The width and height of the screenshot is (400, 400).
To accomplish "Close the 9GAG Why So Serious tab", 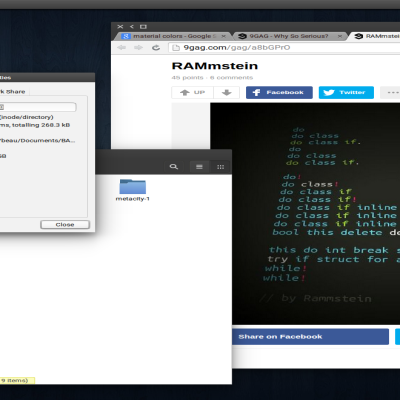I will [340, 36].
